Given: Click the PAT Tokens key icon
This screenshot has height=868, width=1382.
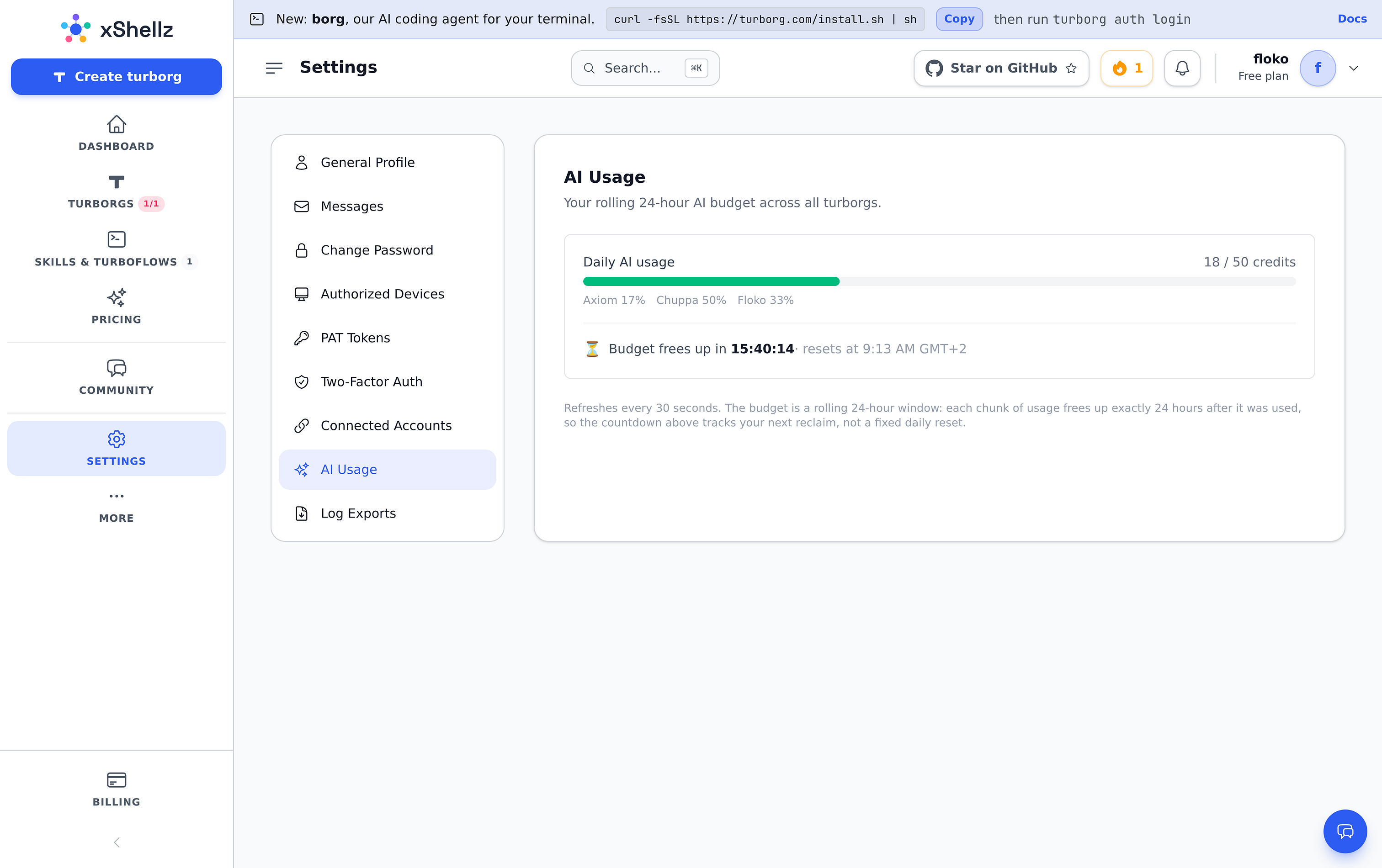Looking at the screenshot, I should tap(301, 338).
